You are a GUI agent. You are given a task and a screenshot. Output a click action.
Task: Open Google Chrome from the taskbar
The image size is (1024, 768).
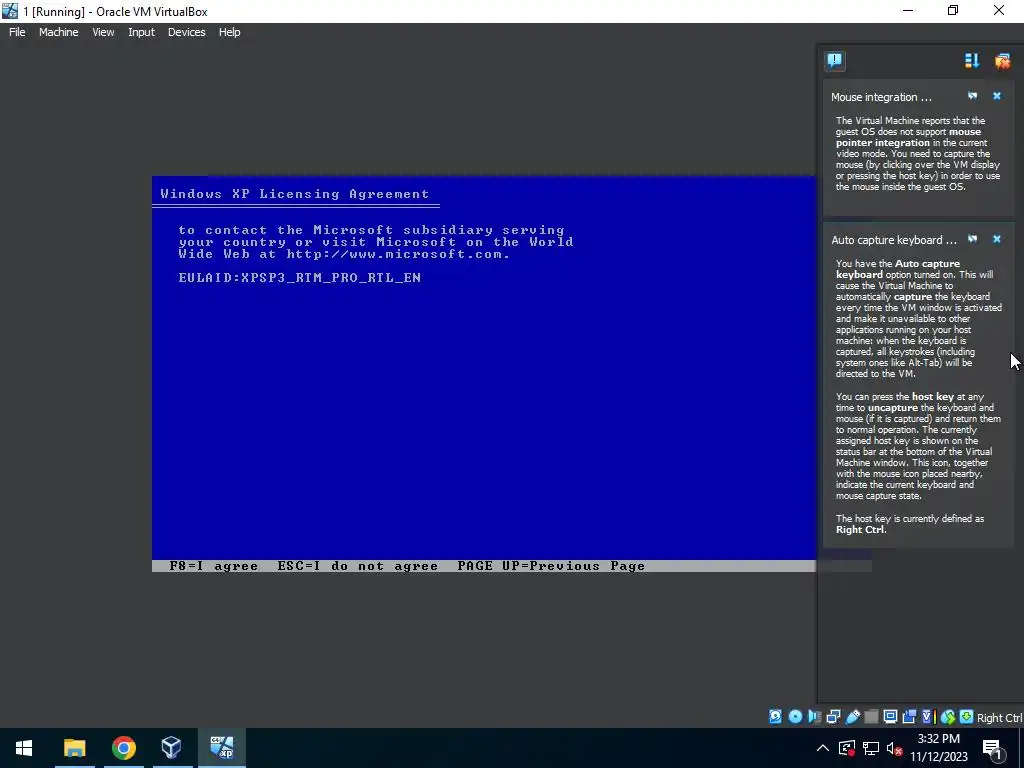point(123,748)
